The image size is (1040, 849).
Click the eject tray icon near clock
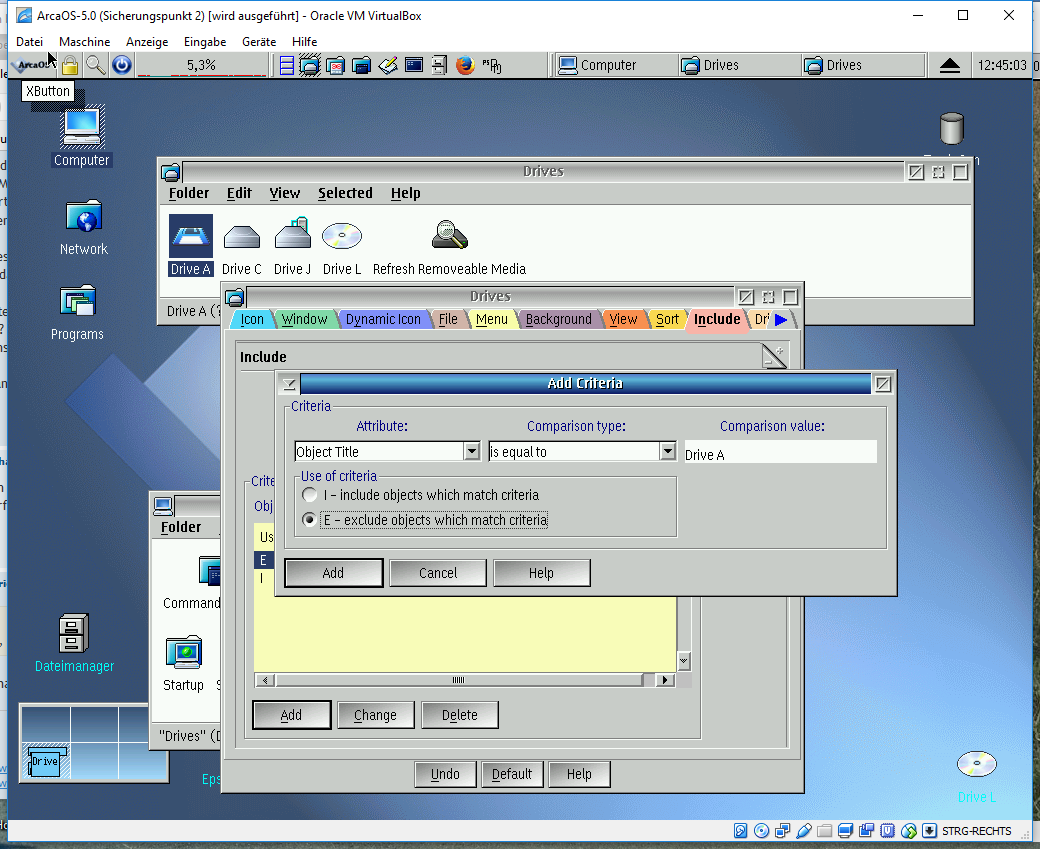coord(950,65)
